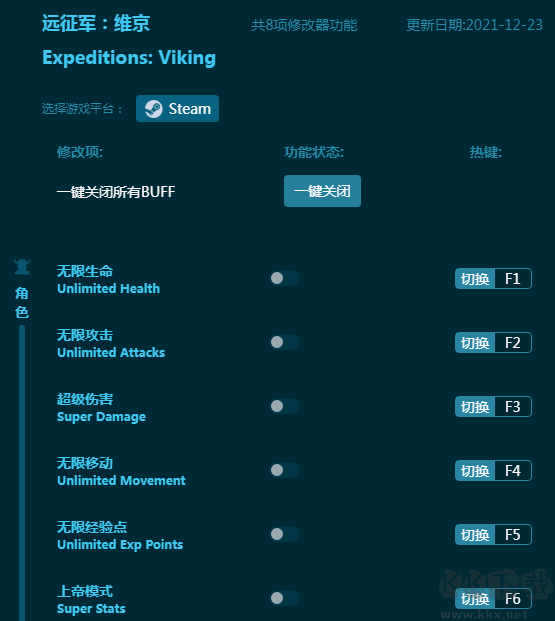555x621 pixels.
Task: Click the Steam logo icon
Action: [x=153, y=109]
